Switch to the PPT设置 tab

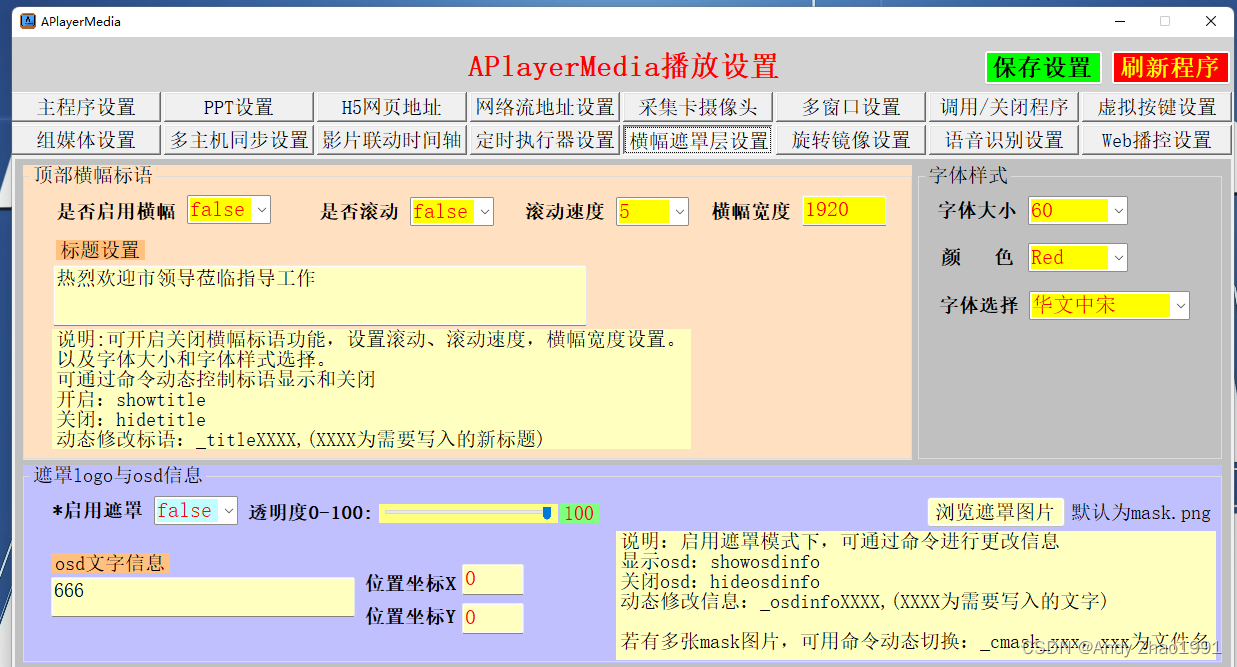coord(238,107)
